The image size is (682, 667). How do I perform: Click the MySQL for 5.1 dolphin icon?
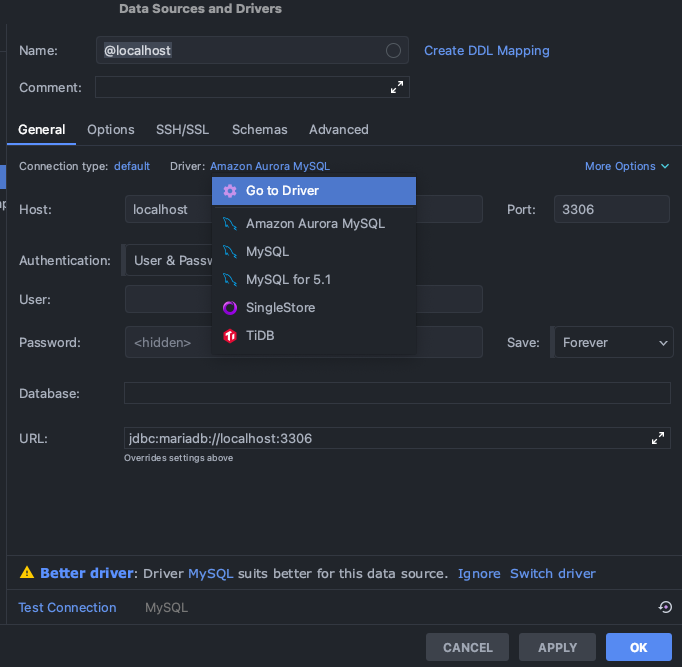point(230,279)
